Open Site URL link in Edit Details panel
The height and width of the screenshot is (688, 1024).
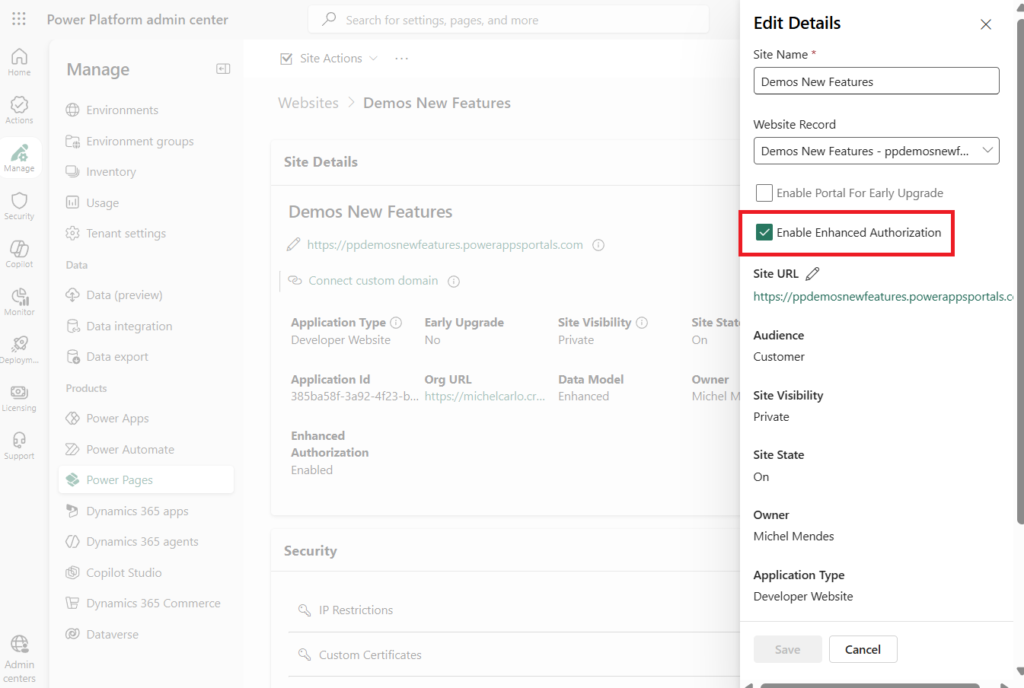click(883, 296)
